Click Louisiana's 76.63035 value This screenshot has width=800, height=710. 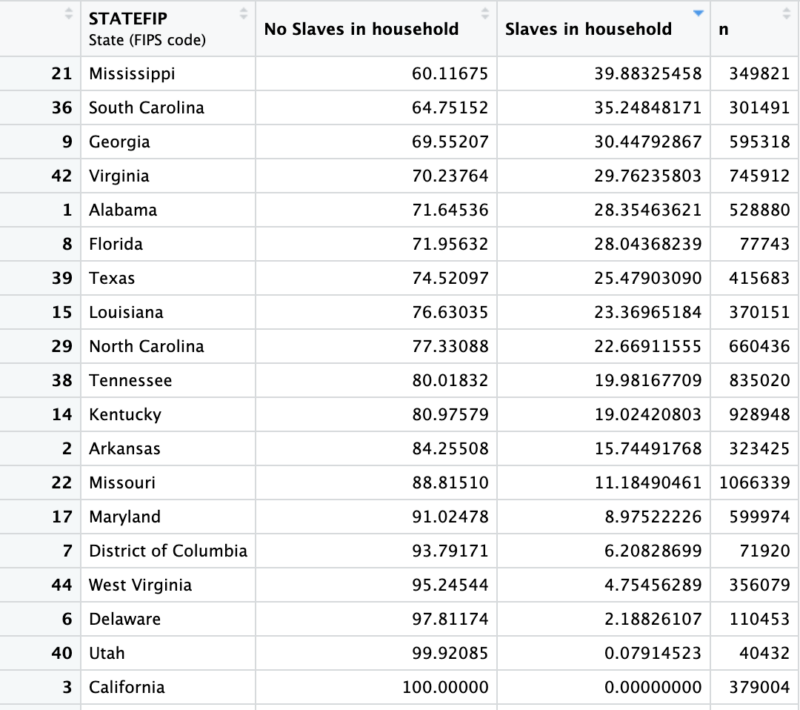tap(450, 312)
